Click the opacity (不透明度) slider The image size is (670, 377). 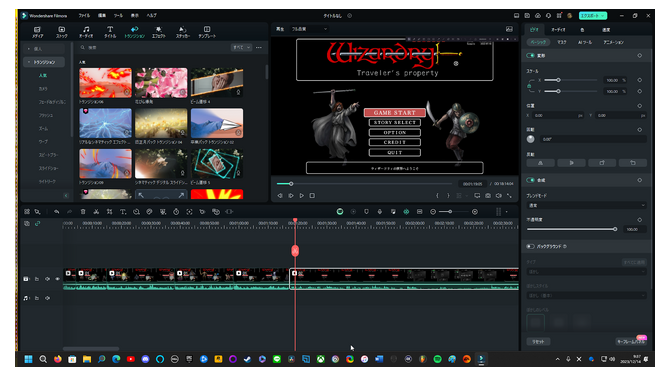[x=571, y=229]
